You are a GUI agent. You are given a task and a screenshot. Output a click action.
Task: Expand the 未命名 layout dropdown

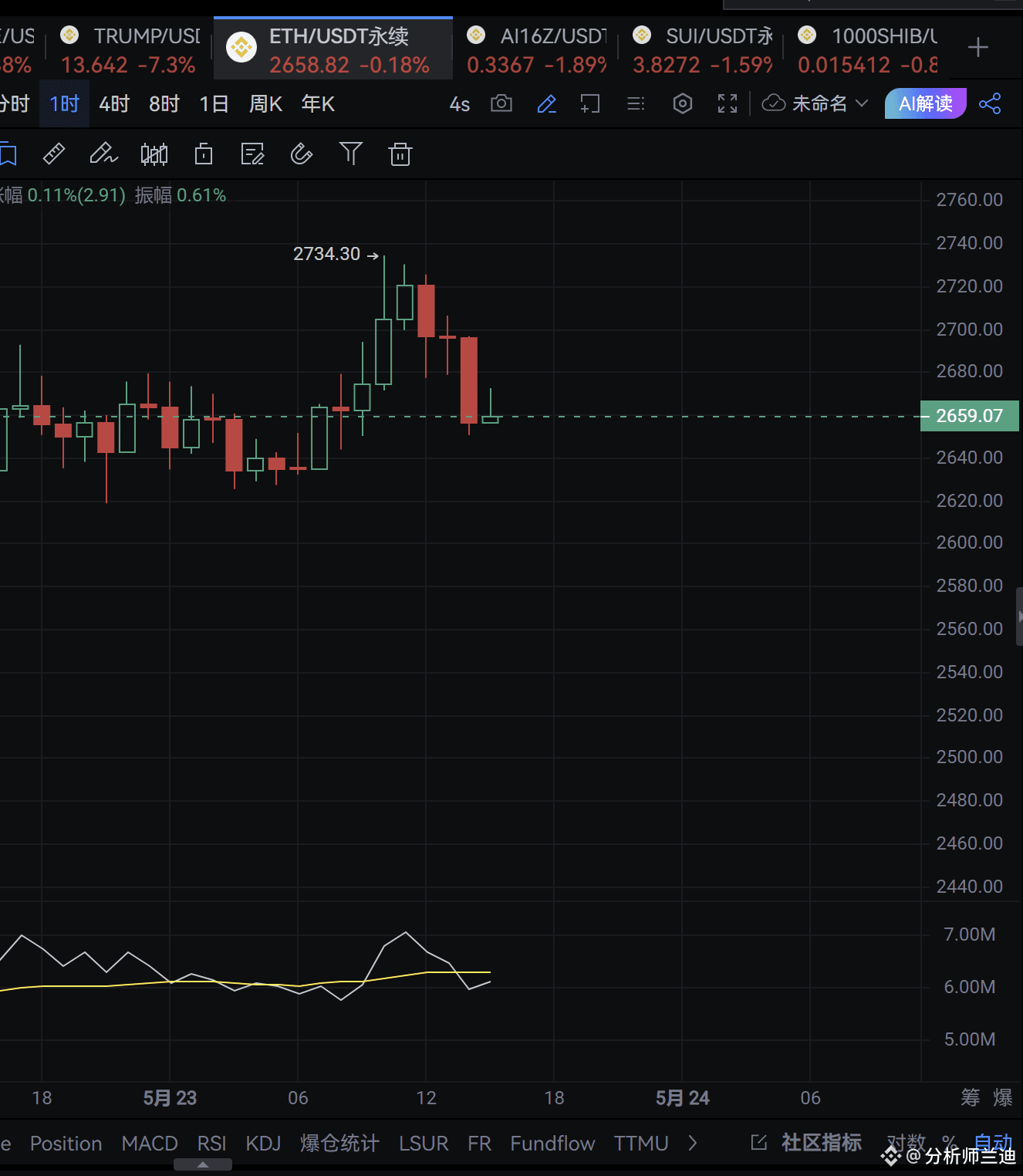829,103
